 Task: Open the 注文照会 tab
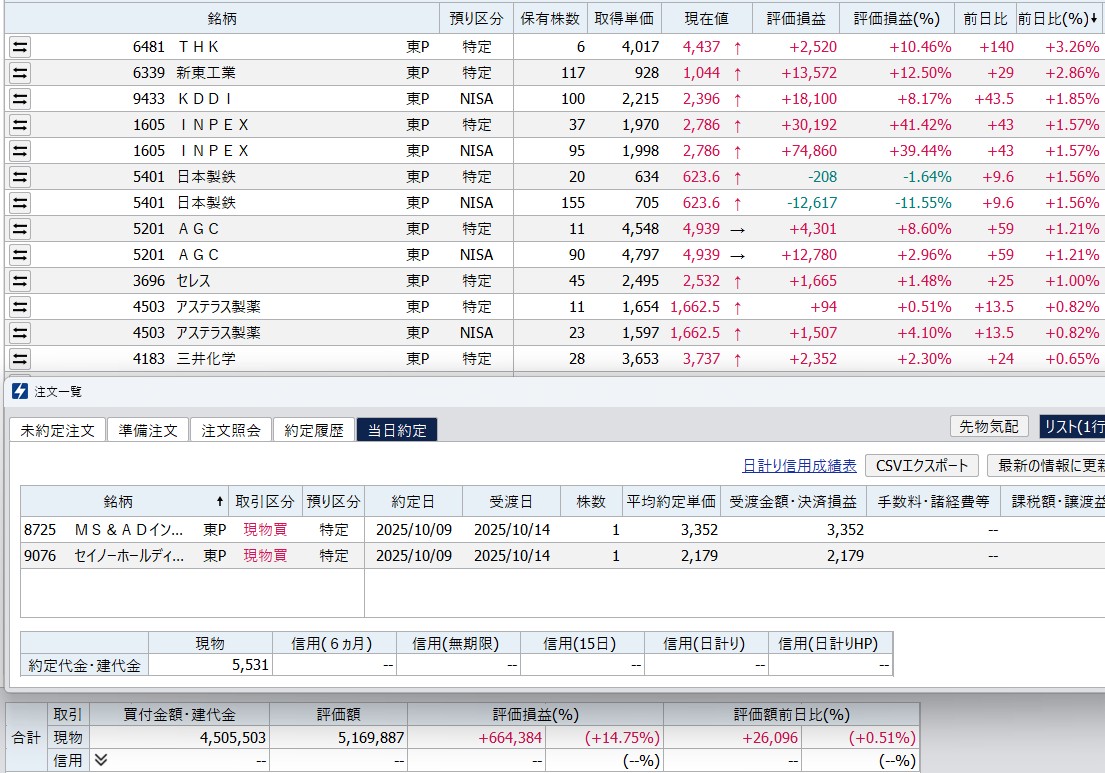point(231,431)
